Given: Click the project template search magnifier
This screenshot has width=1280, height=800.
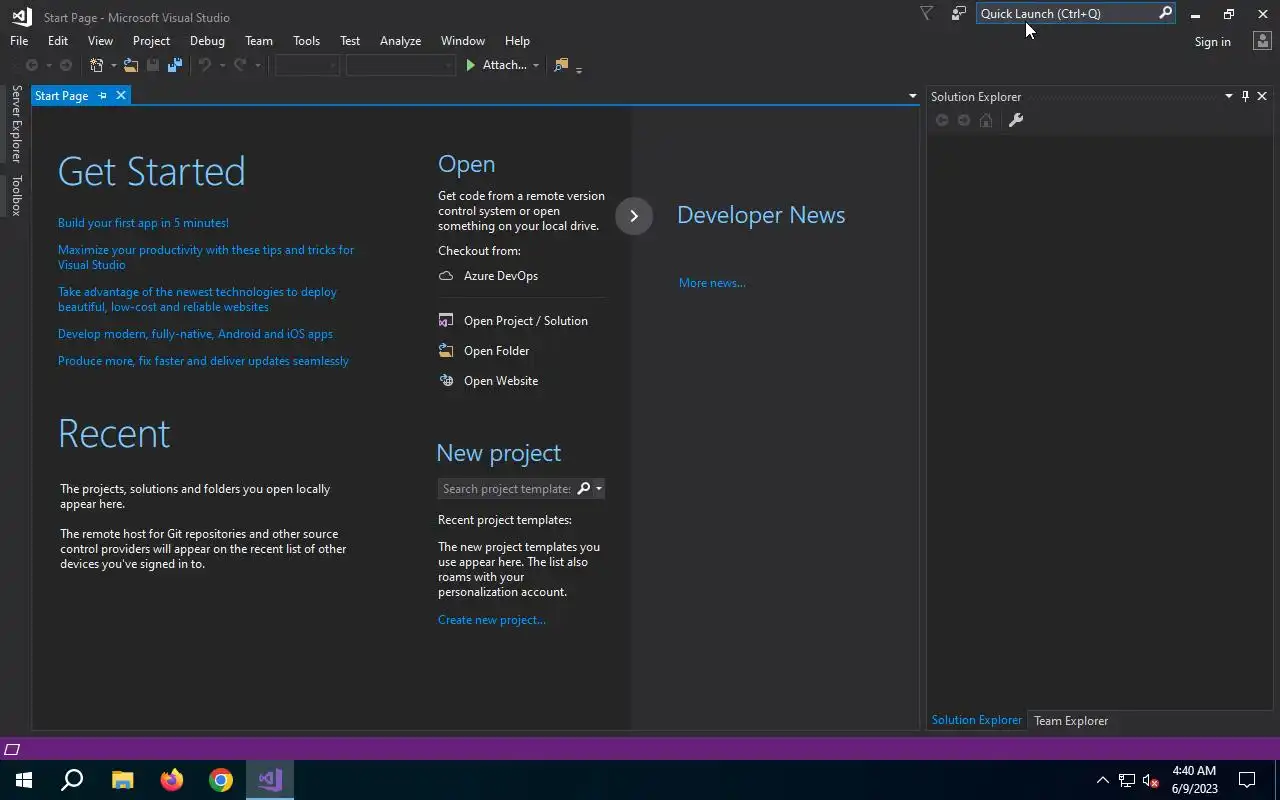Looking at the screenshot, I should coord(584,488).
